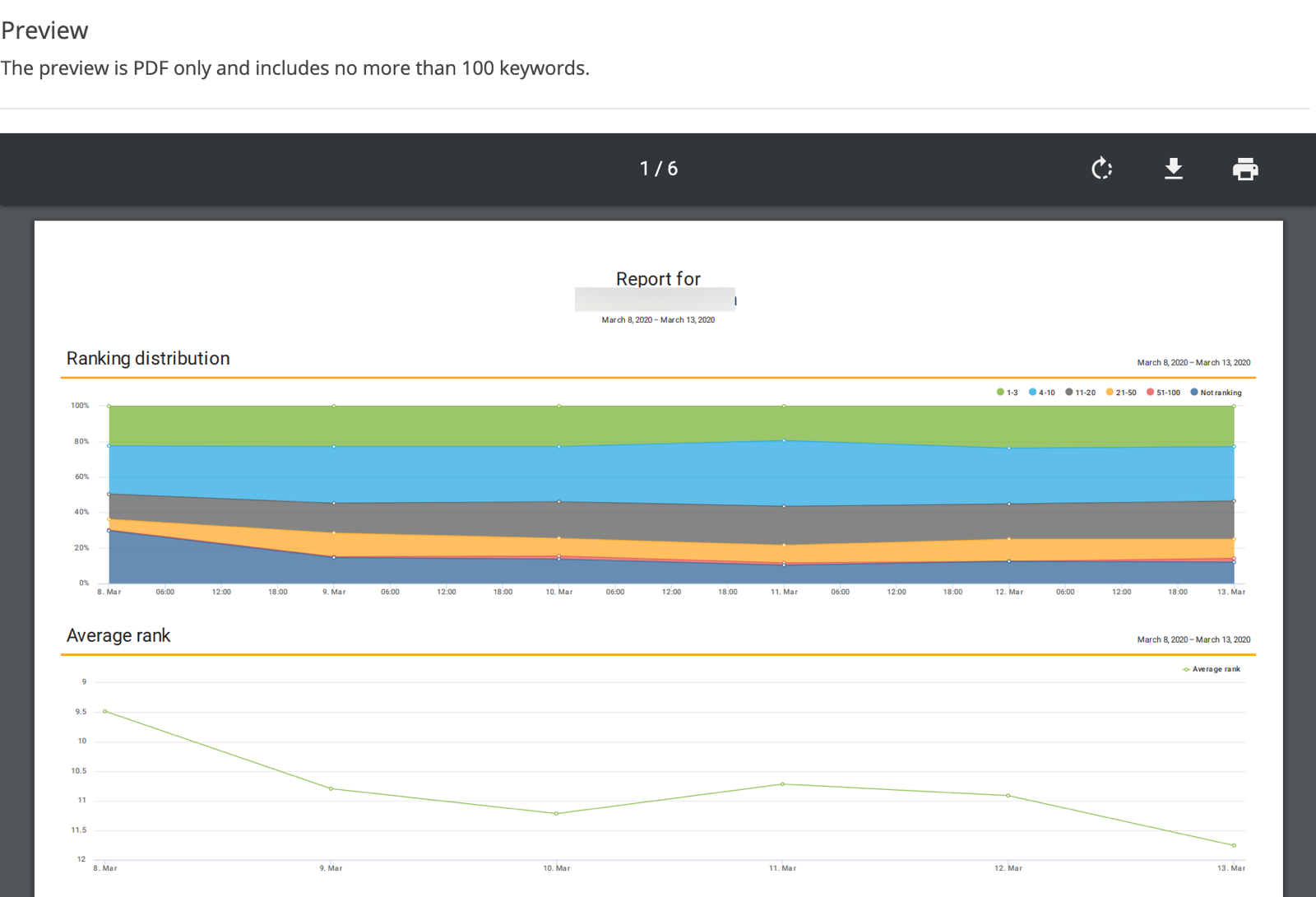Viewport: 1316px width, 897px height.
Task: Download the PDF report preview
Action: click(1174, 169)
